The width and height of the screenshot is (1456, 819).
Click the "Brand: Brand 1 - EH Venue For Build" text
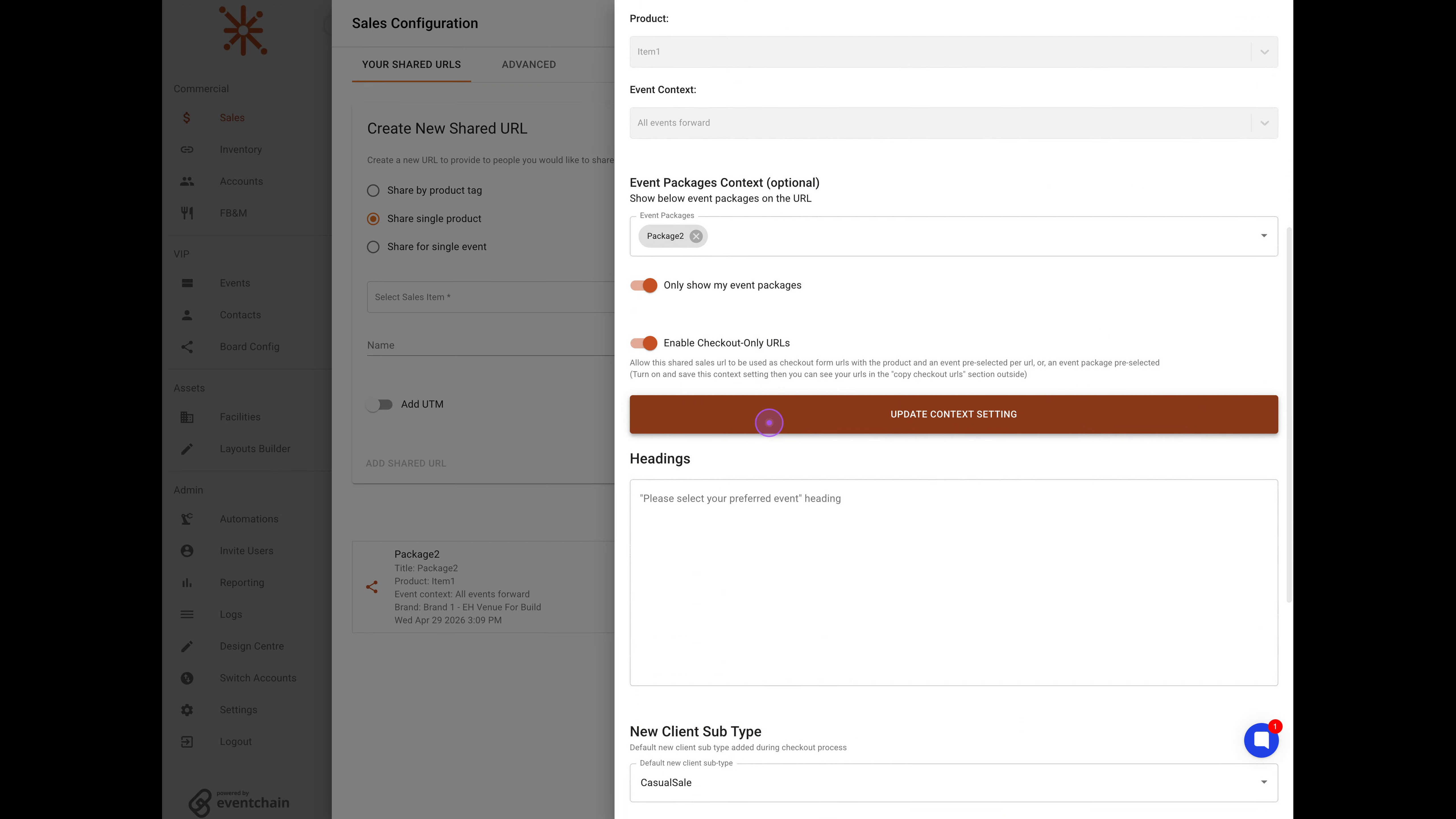coord(468,607)
